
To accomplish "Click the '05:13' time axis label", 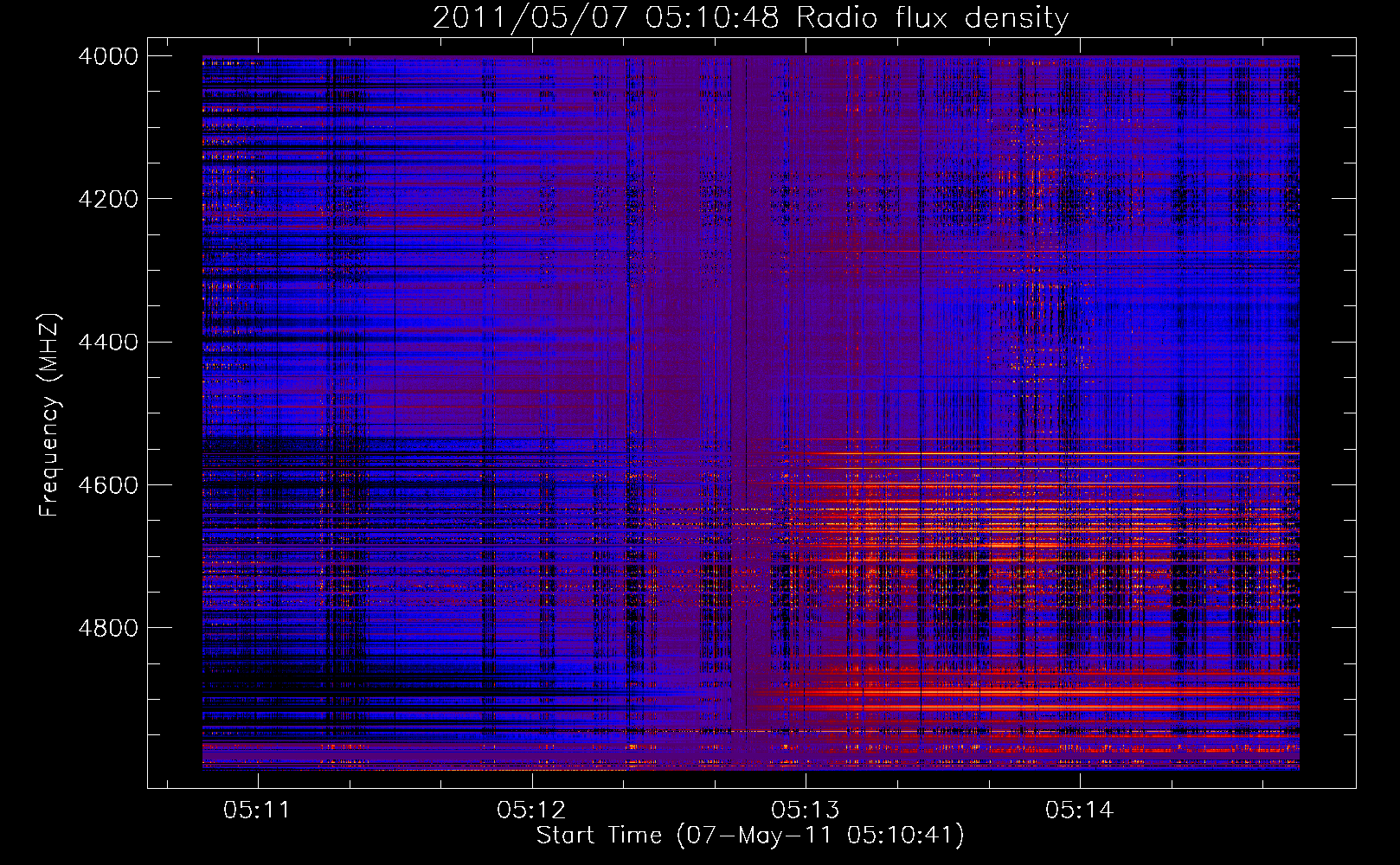I will tap(806, 811).
